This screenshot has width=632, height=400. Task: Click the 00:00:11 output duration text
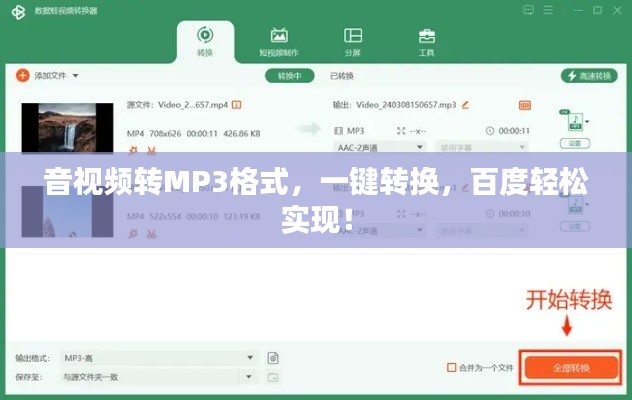[514, 131]
